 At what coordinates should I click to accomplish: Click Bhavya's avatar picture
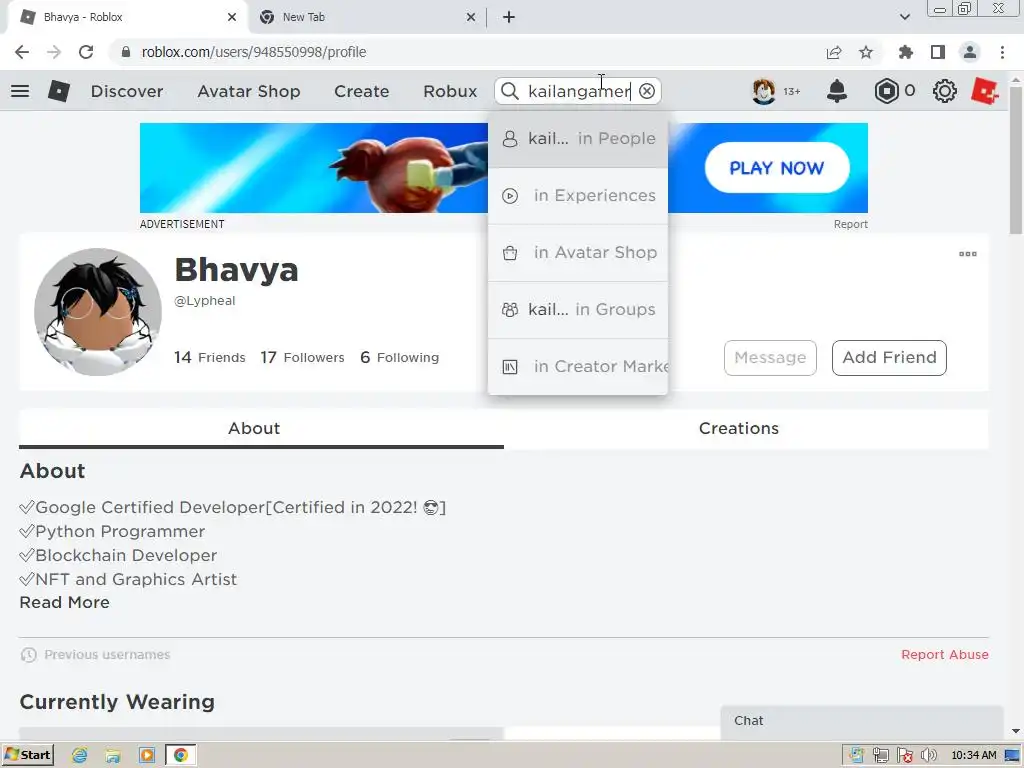pos(98,312)
